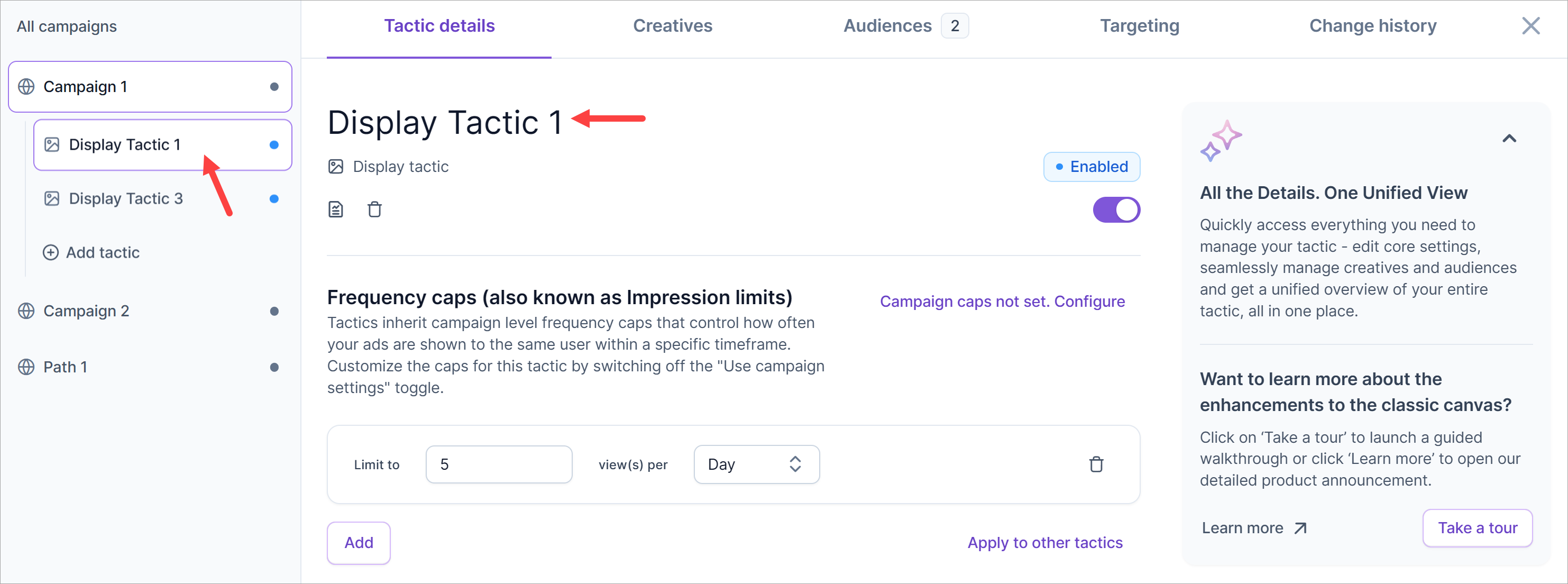Screen dimensions: 1568x584
Task: Toggle the Enabled switch for the tactic
Action: (x=1116, y=210)
